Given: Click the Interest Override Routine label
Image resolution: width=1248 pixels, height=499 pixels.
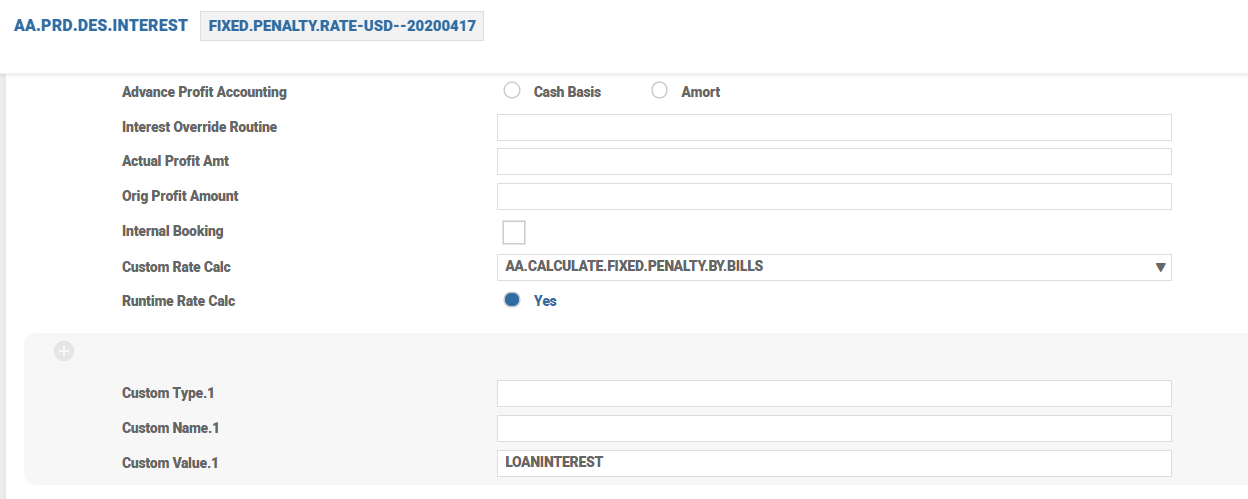Looking at the screenshot, I should (199, 127).
